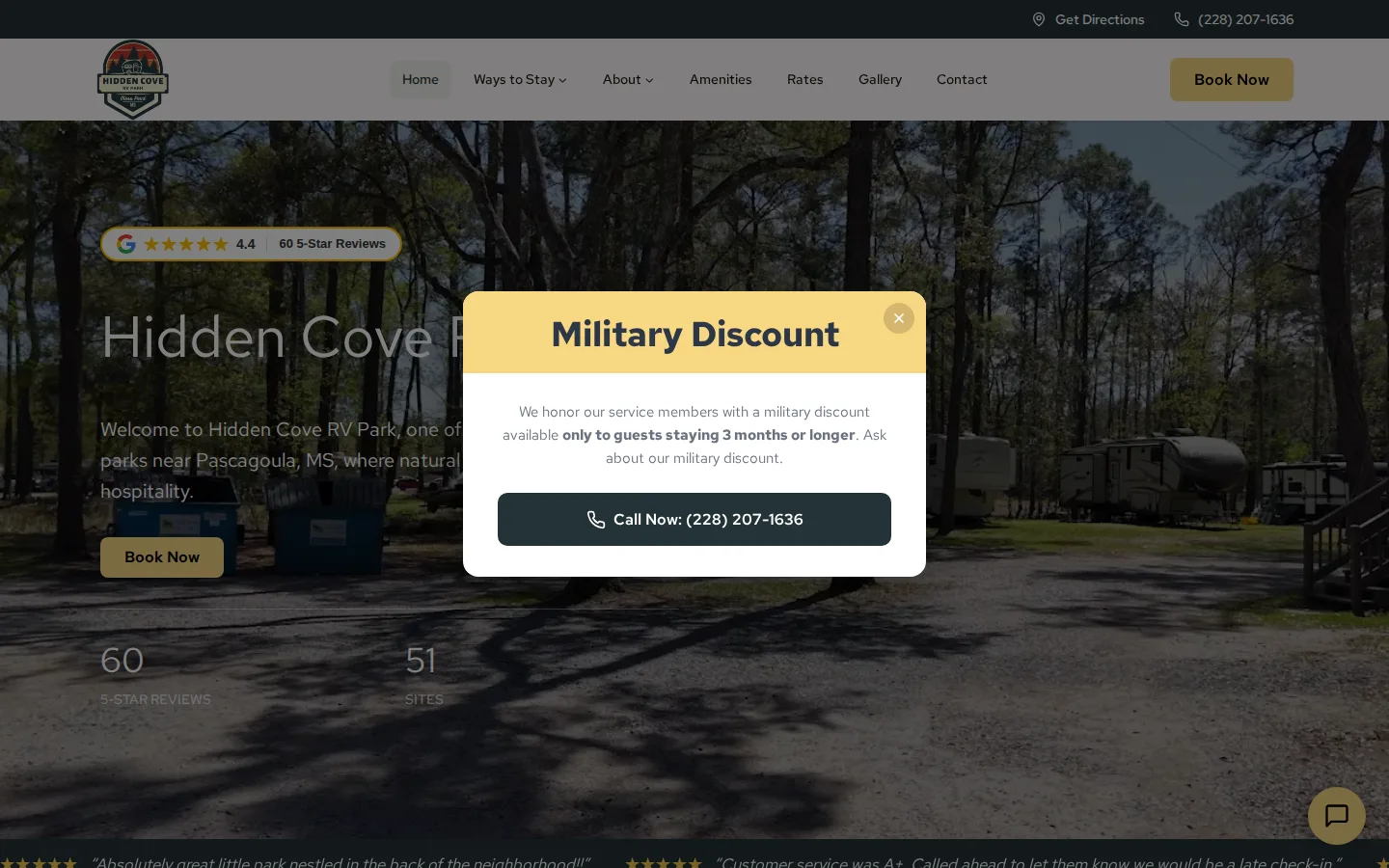Click the Get Directions link

(1088, 19)
